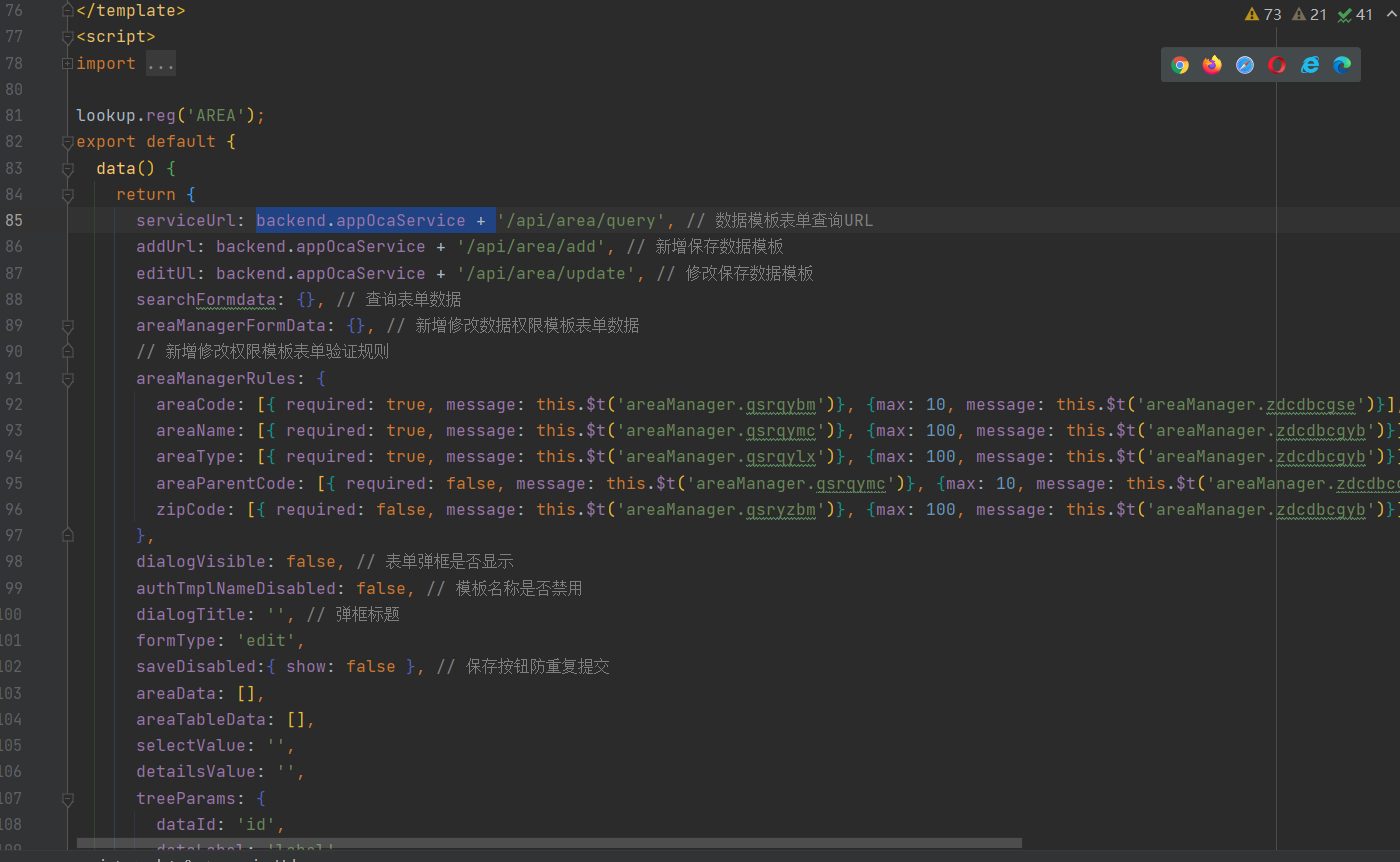
Task: Click the fold marker on line 89
Action: 67,326
